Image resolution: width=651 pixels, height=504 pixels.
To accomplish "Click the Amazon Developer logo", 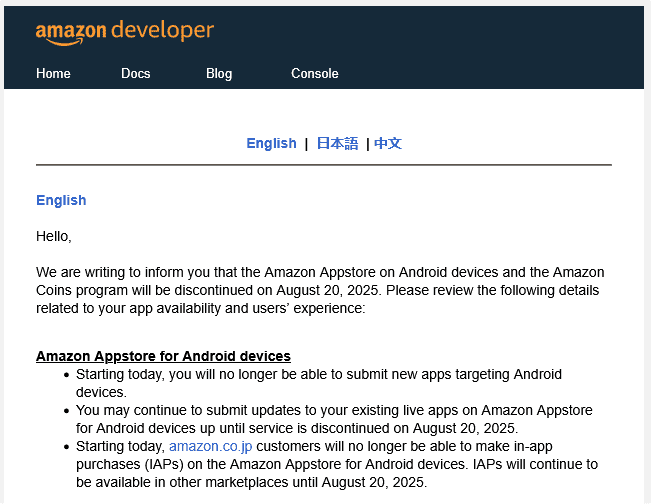I will pyautogui.click(x=124, y=31).
